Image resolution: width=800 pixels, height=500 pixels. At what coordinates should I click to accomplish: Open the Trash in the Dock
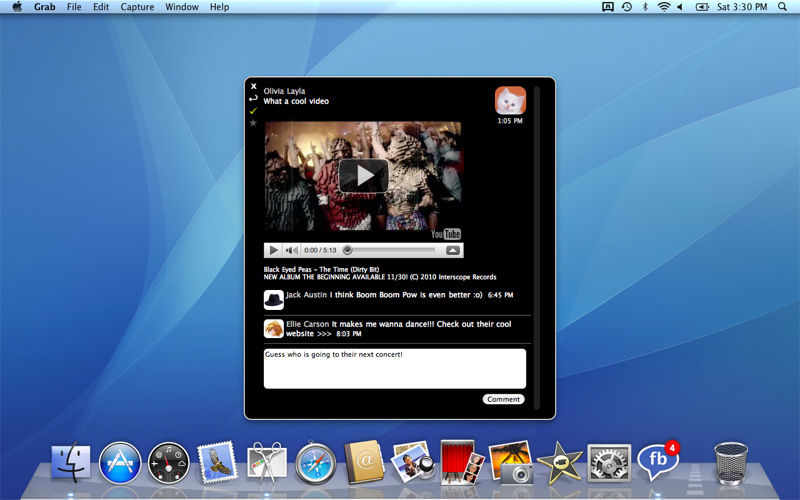coord(731,463)
